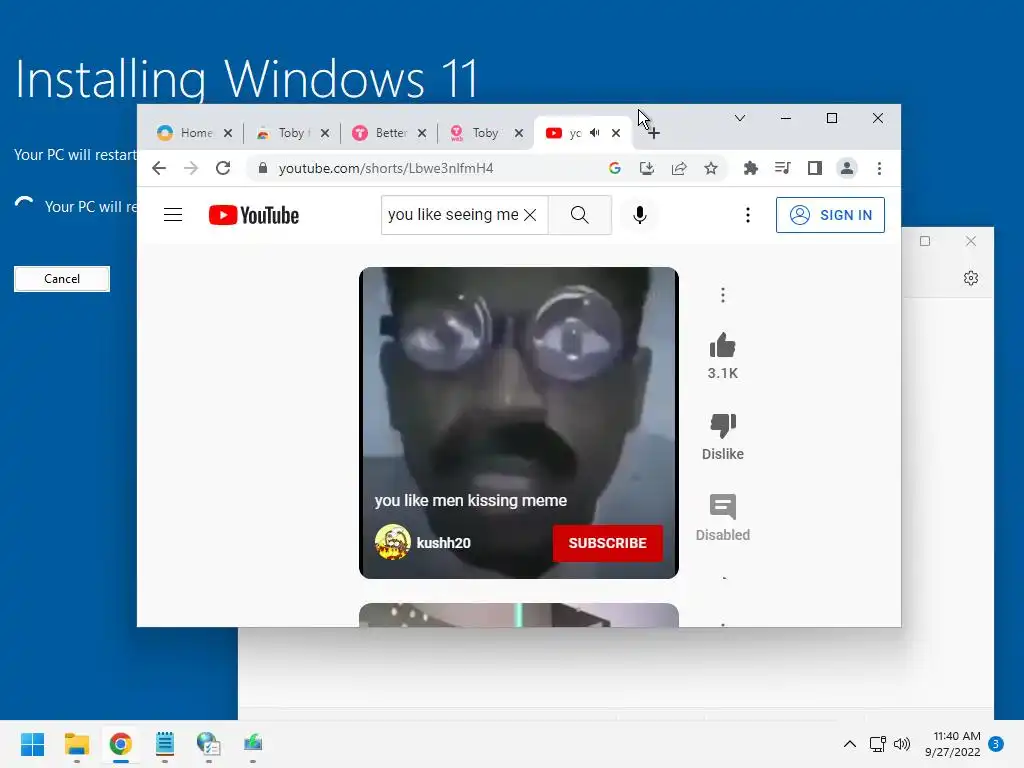Open a new Chrome tab
The width and height of the screenshot is (1024, 768).
pos(654,133)
